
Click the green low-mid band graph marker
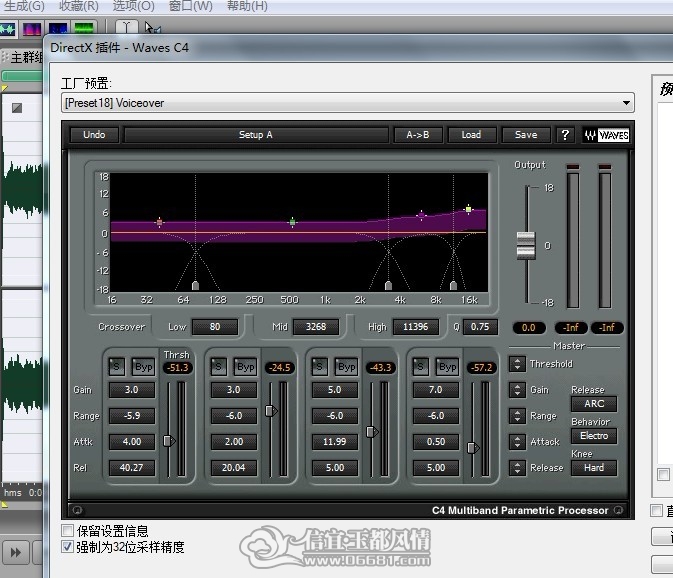point(293,222)
